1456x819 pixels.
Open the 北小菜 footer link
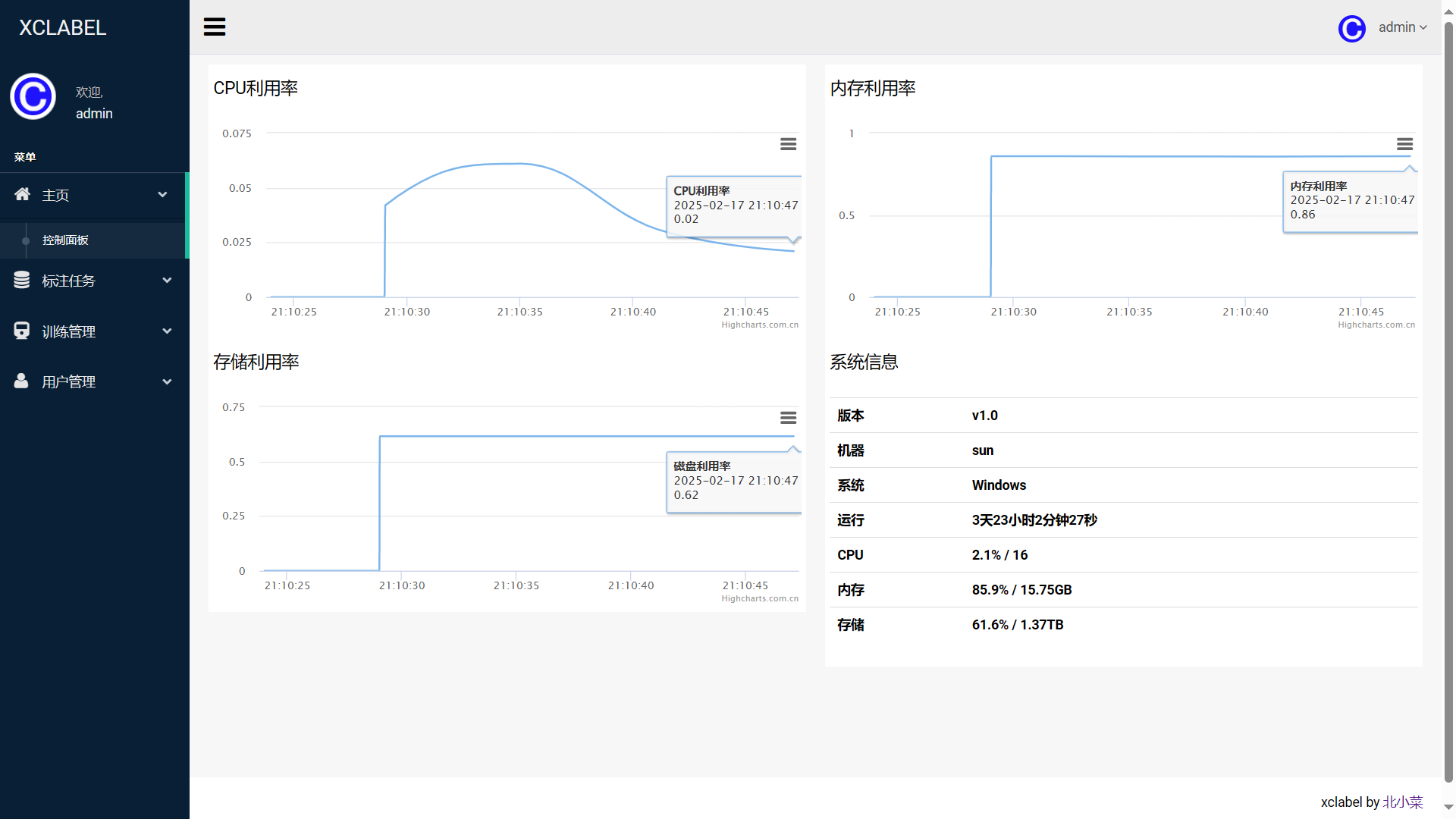pyautogui.click(x=1402, y=802)
